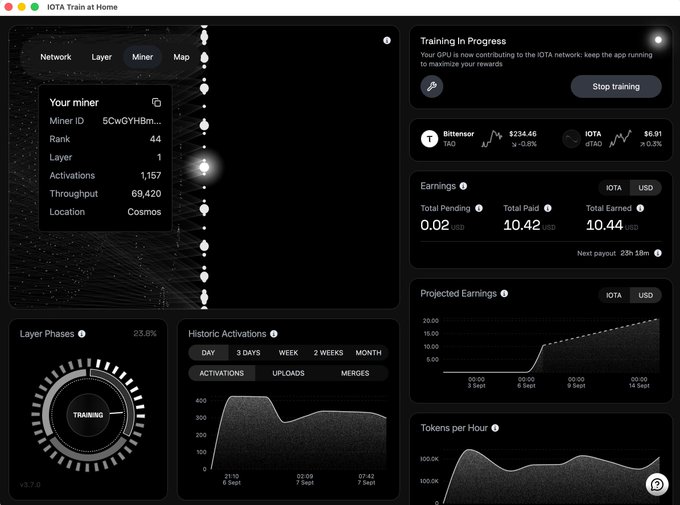Switch Earnings display to IOTA

click(614, 188)
